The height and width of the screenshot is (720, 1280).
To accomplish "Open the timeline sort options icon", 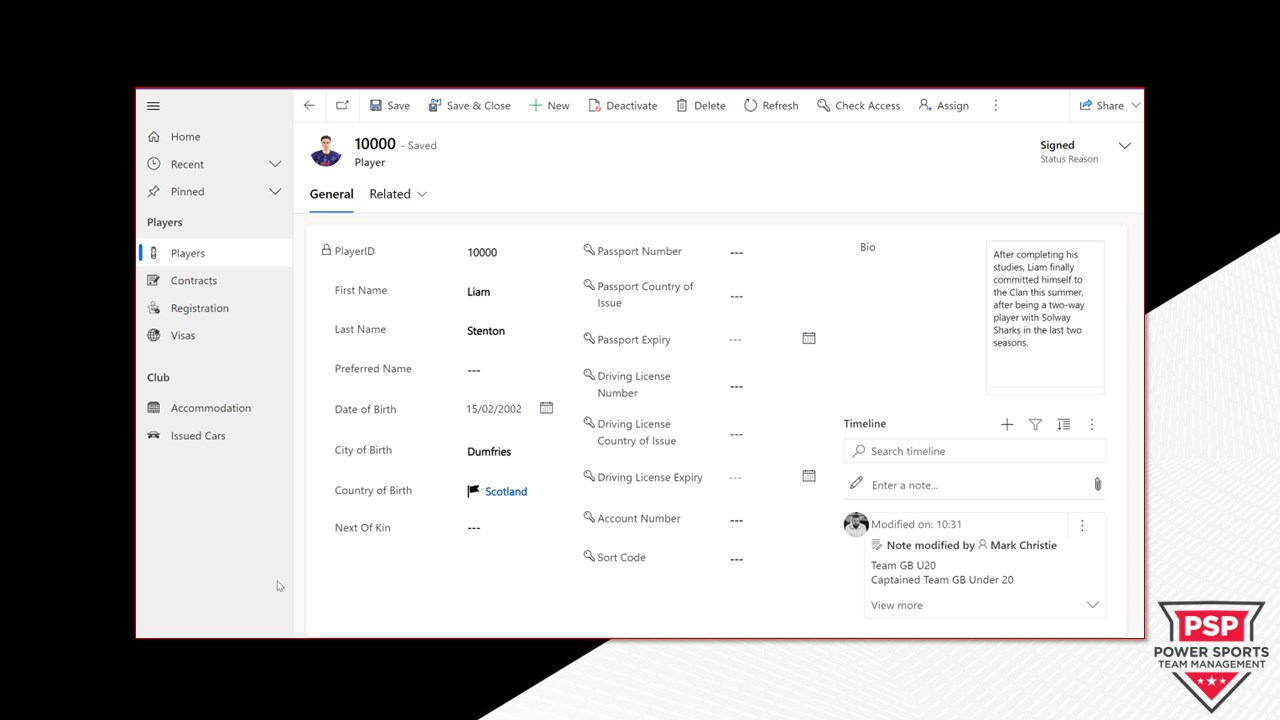I will click(x=1064, y=424).
